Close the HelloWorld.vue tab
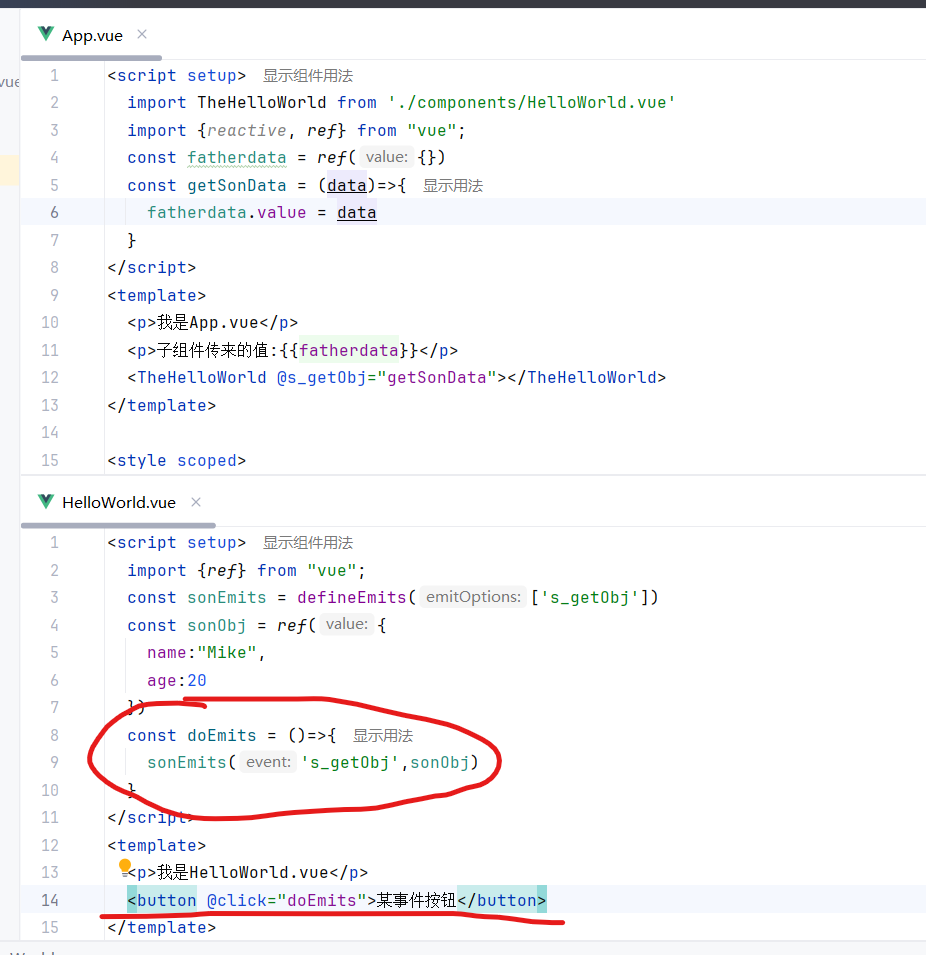Screen dimensions: 926x955 point(196,502)
